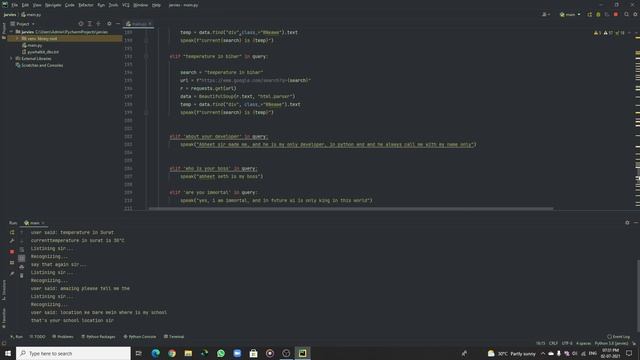
Task: Click Run with Coverage icon
Action: [607, 15]
